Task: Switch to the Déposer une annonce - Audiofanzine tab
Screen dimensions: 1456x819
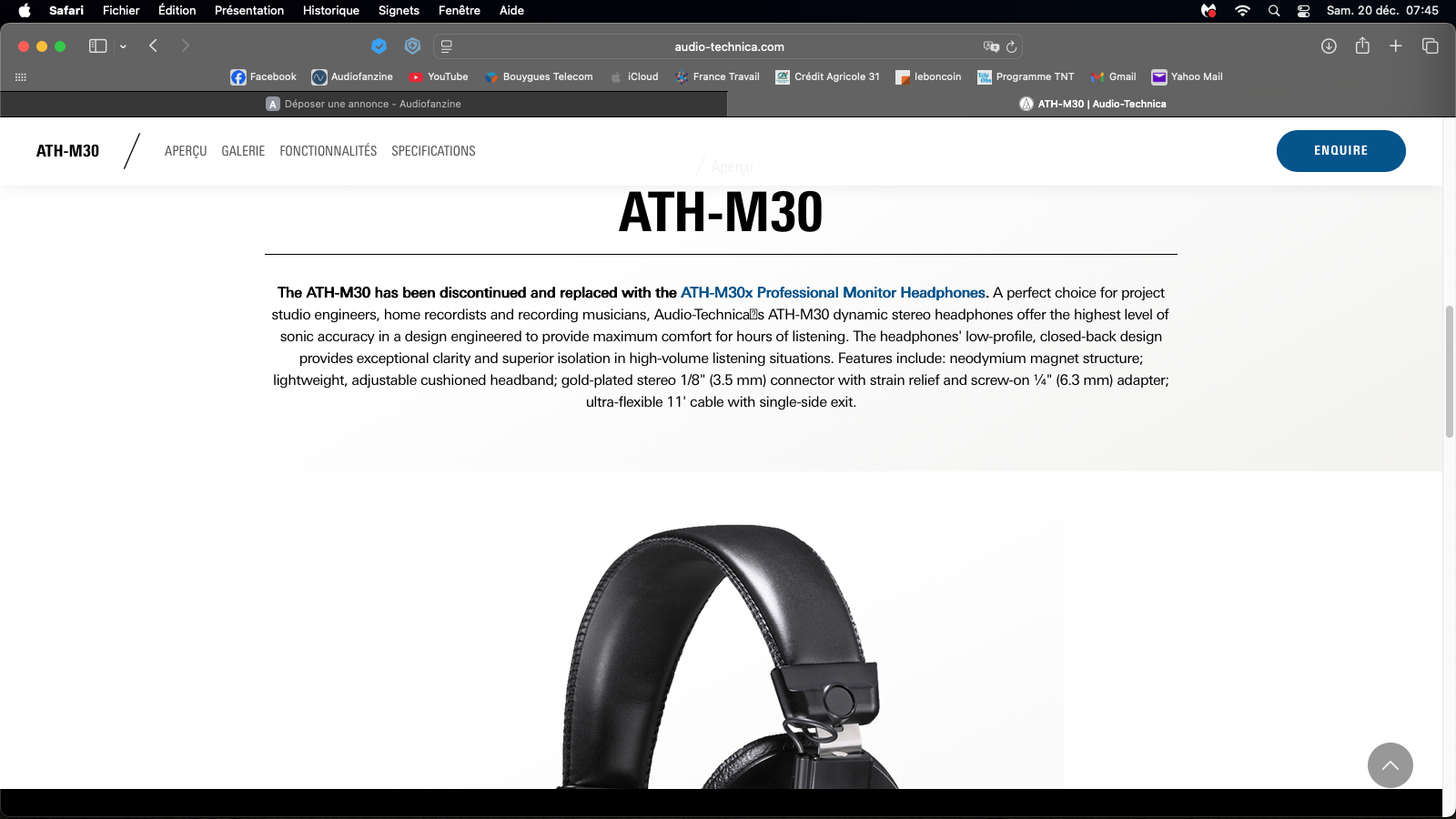Action: pos(364,104)
